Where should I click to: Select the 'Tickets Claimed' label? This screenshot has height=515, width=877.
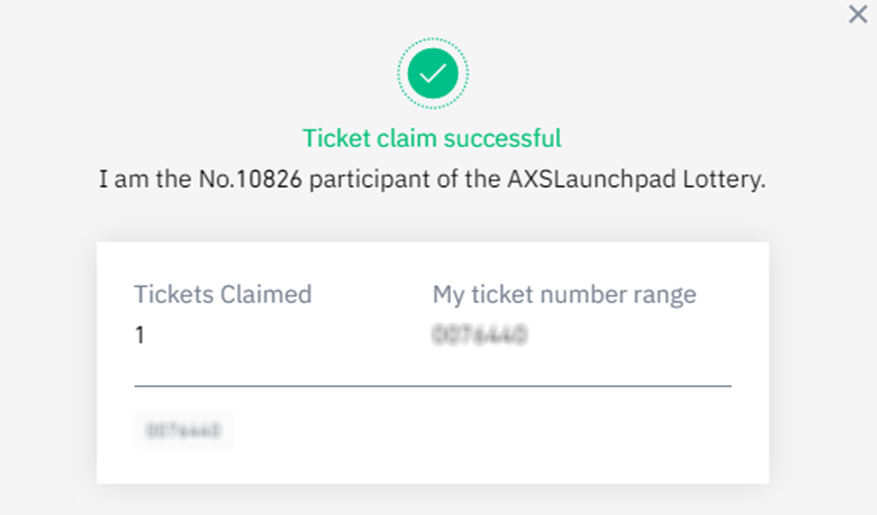tap(223, 294)
